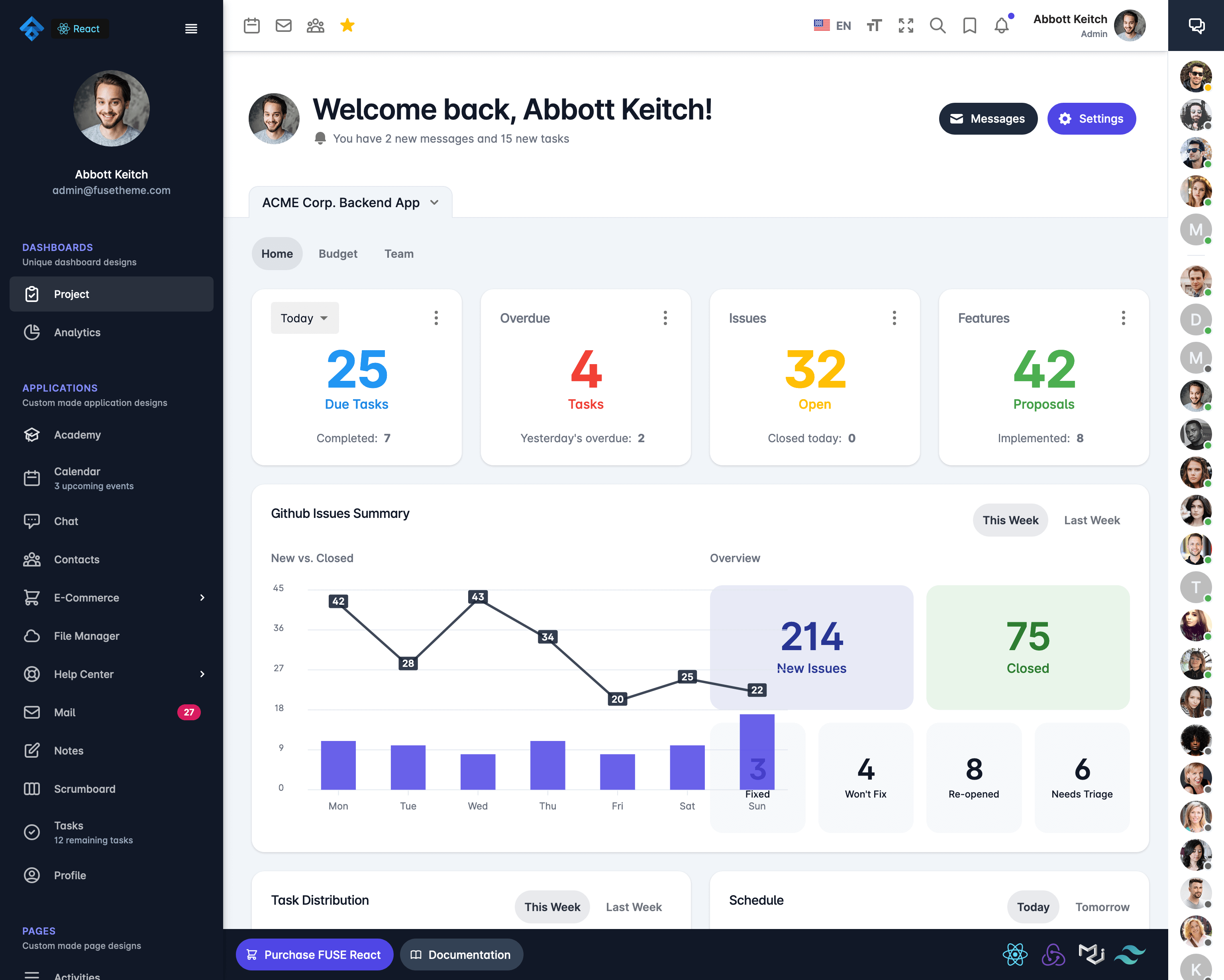Open the bookmarks icon in header
Viewport: 1224px width, 980px height.
(x=969, y=25)
